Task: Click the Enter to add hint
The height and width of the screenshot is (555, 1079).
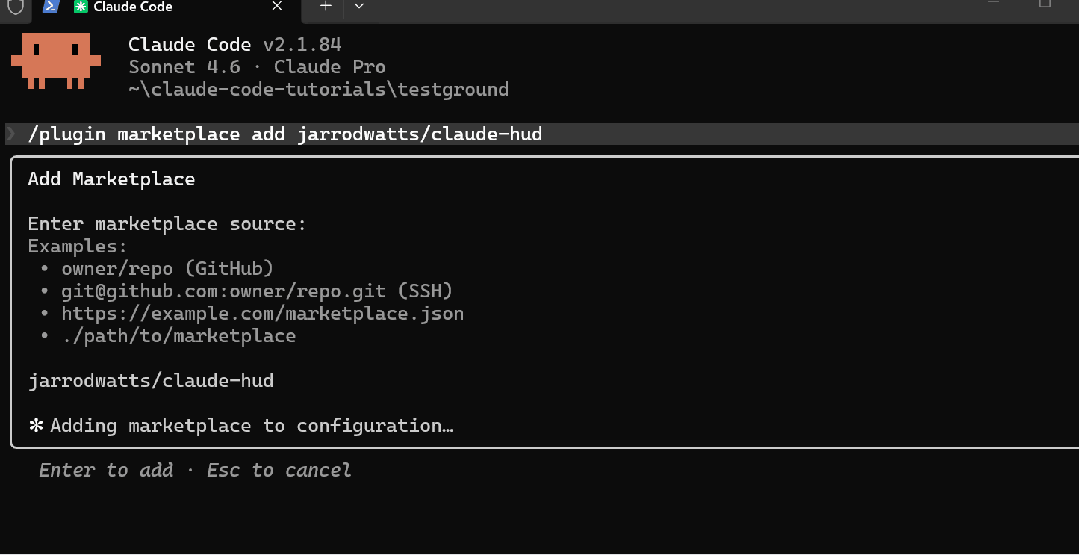Action: [106, 470]
